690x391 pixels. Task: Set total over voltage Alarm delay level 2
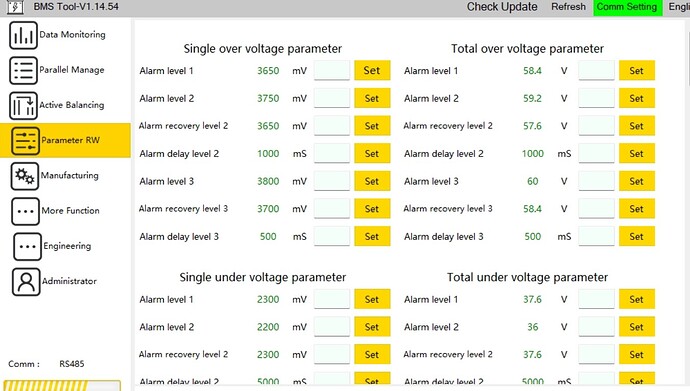click(x=637, y=153)
